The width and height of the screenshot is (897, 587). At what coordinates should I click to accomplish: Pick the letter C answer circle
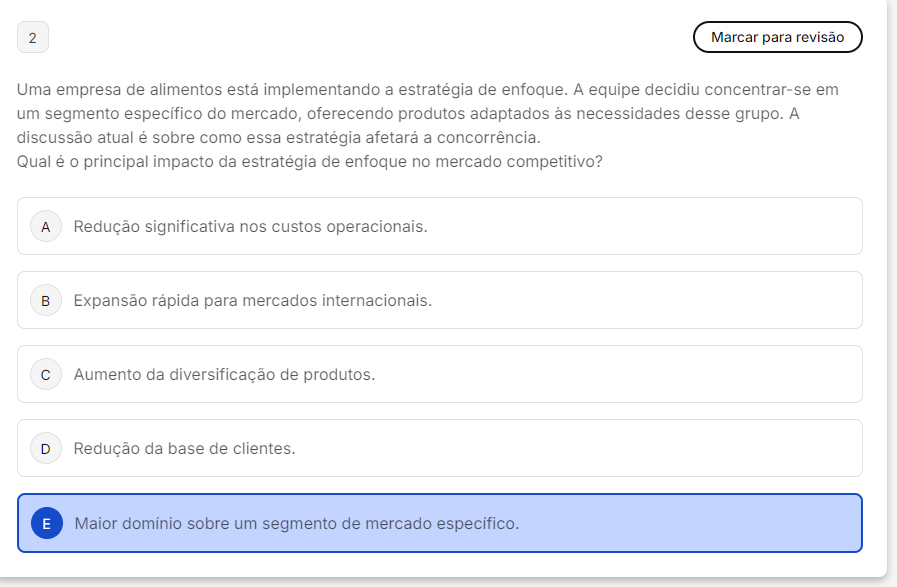click(x=46, y=375)
